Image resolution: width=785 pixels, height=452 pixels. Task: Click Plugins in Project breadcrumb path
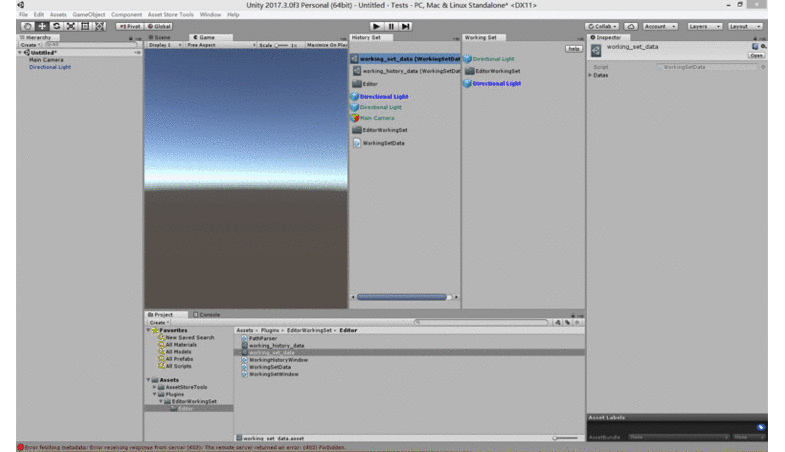point(269,330)
